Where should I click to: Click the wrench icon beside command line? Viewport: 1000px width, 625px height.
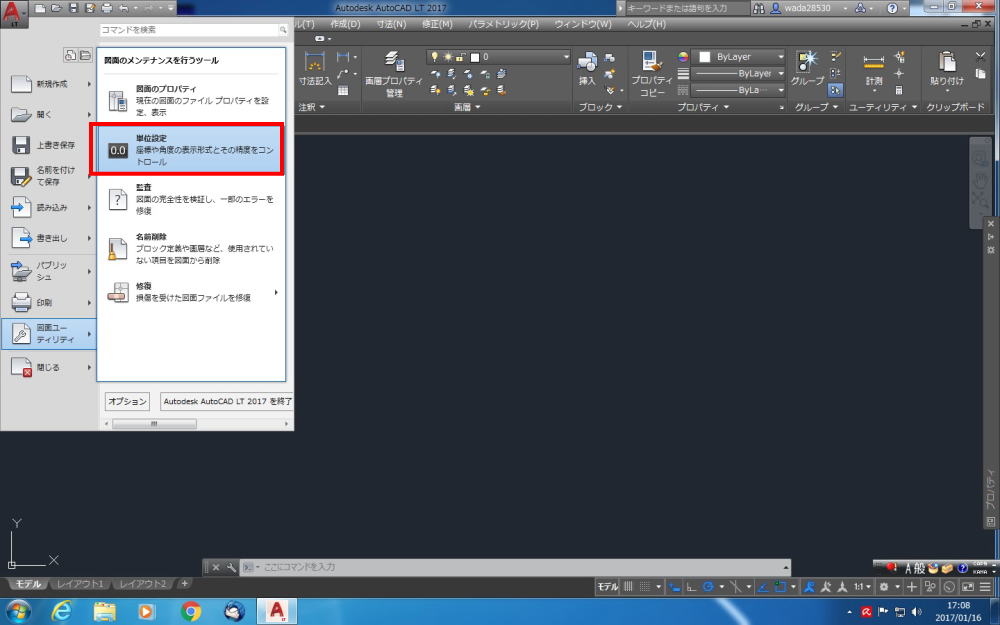point(231,567)
